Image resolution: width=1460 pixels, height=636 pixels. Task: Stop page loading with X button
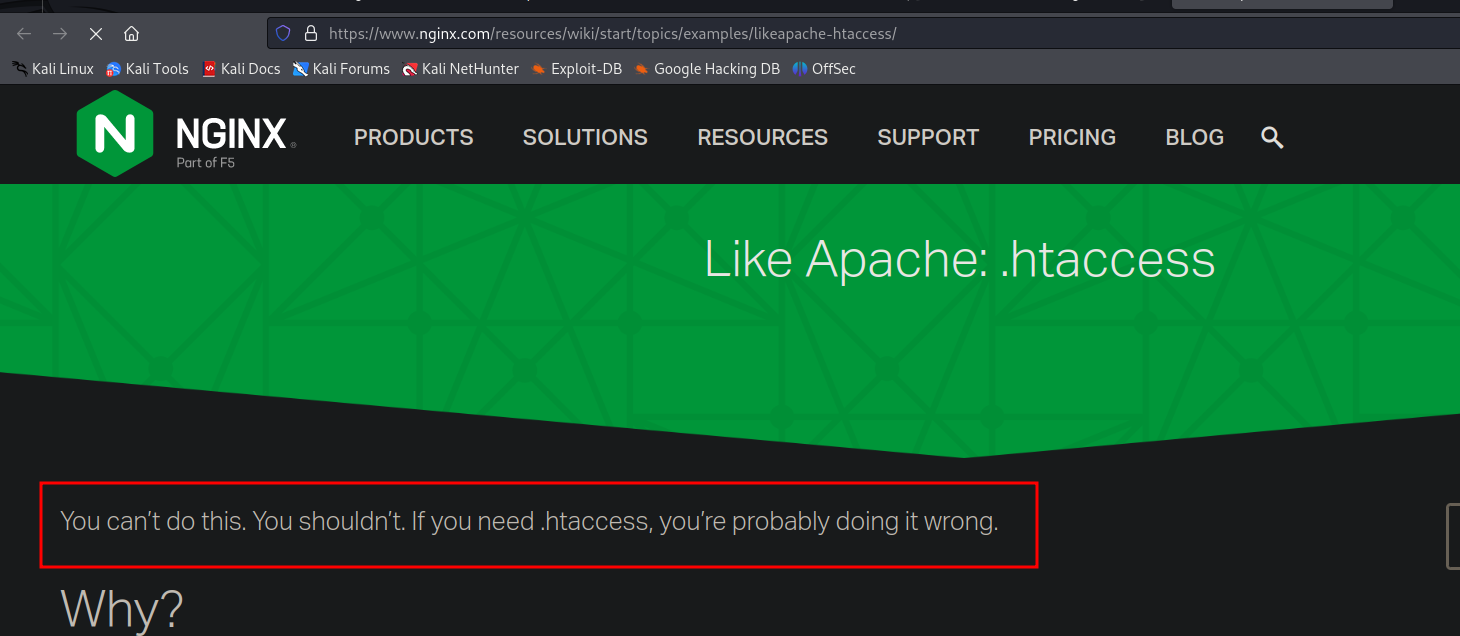tap(96, 34)
